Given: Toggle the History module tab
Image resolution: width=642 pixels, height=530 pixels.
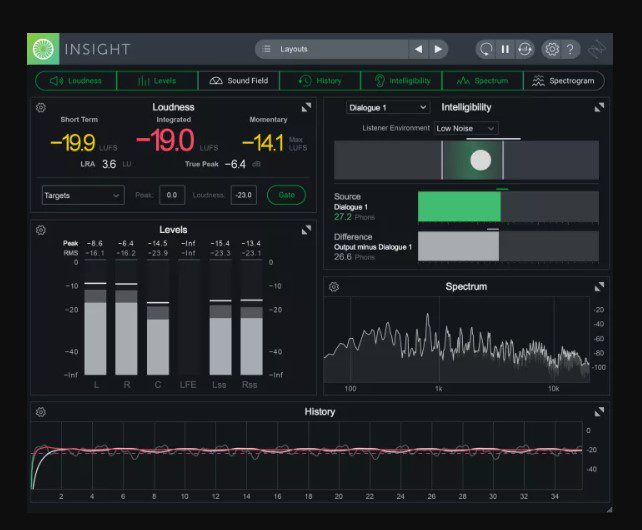Looking at the screenshot, I should click(320, 81).
